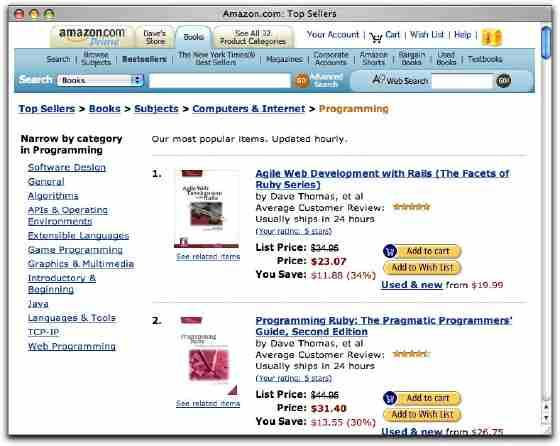Screen dimensions: 560x446
Task: Click the black Go button for Web Search
Action: point(504,81)
